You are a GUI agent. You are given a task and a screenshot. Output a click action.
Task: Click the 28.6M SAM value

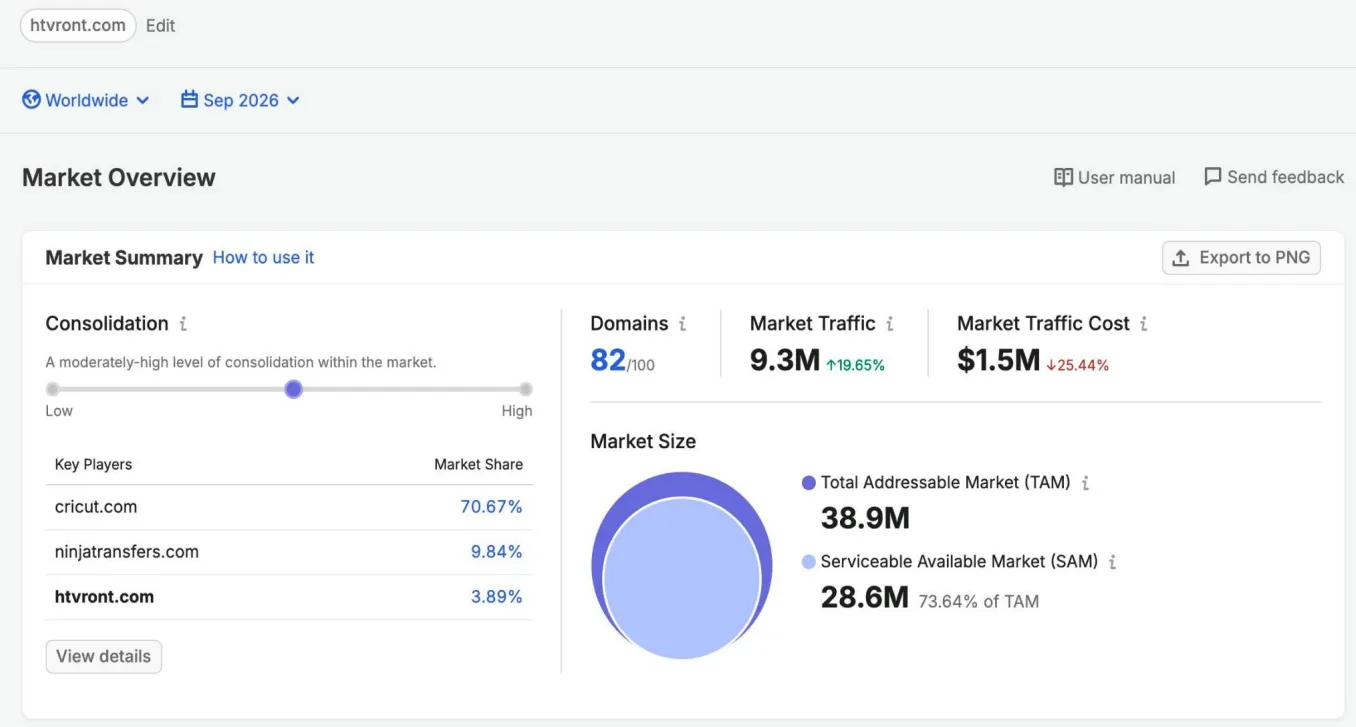click(x=865, y=598)
